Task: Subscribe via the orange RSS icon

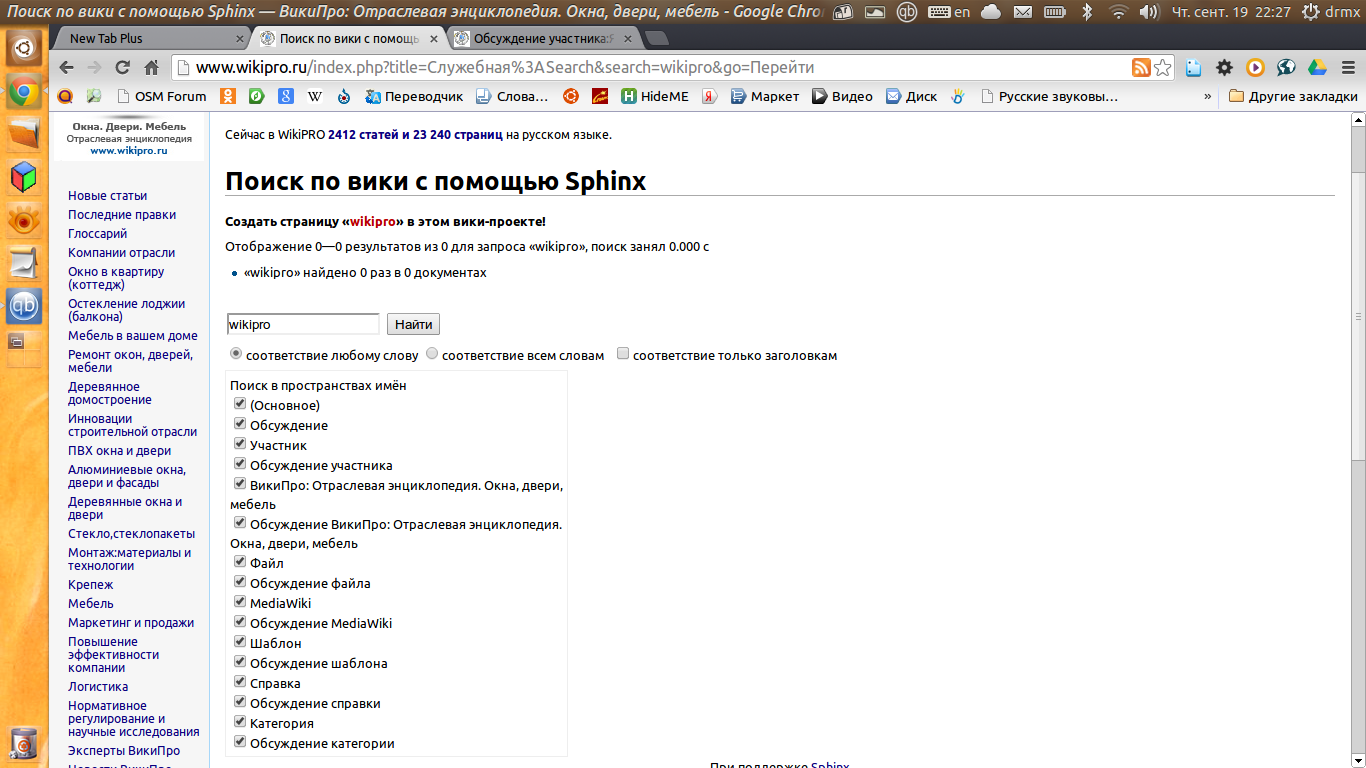Action: [1141, 68]
